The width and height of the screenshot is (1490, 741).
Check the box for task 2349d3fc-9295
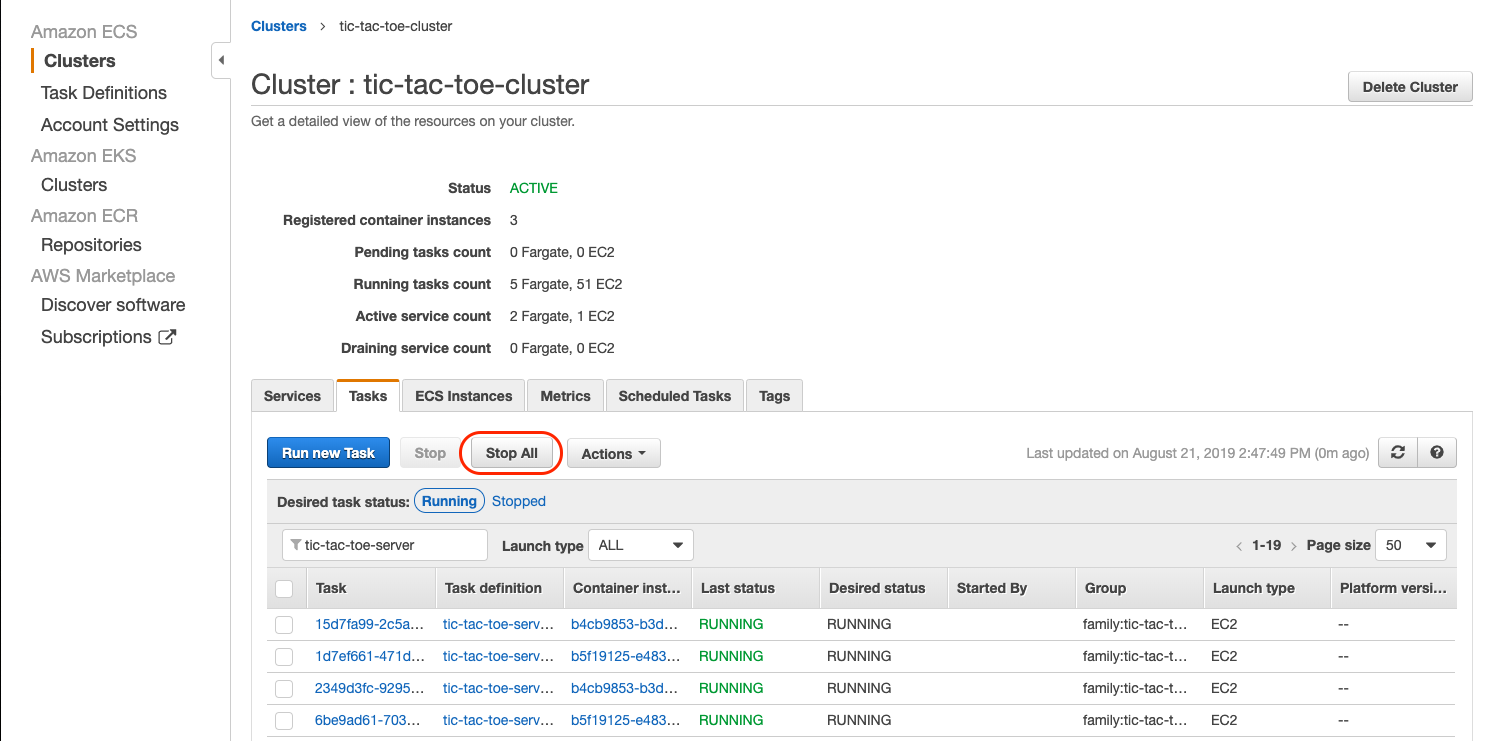[x=284, y=688]
